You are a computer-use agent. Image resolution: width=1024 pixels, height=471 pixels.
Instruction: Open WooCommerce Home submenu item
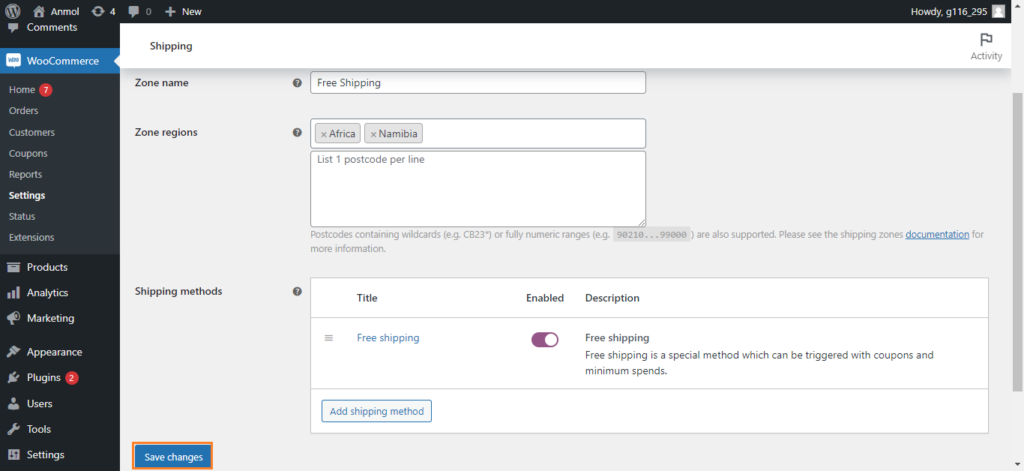pos(22,89)
